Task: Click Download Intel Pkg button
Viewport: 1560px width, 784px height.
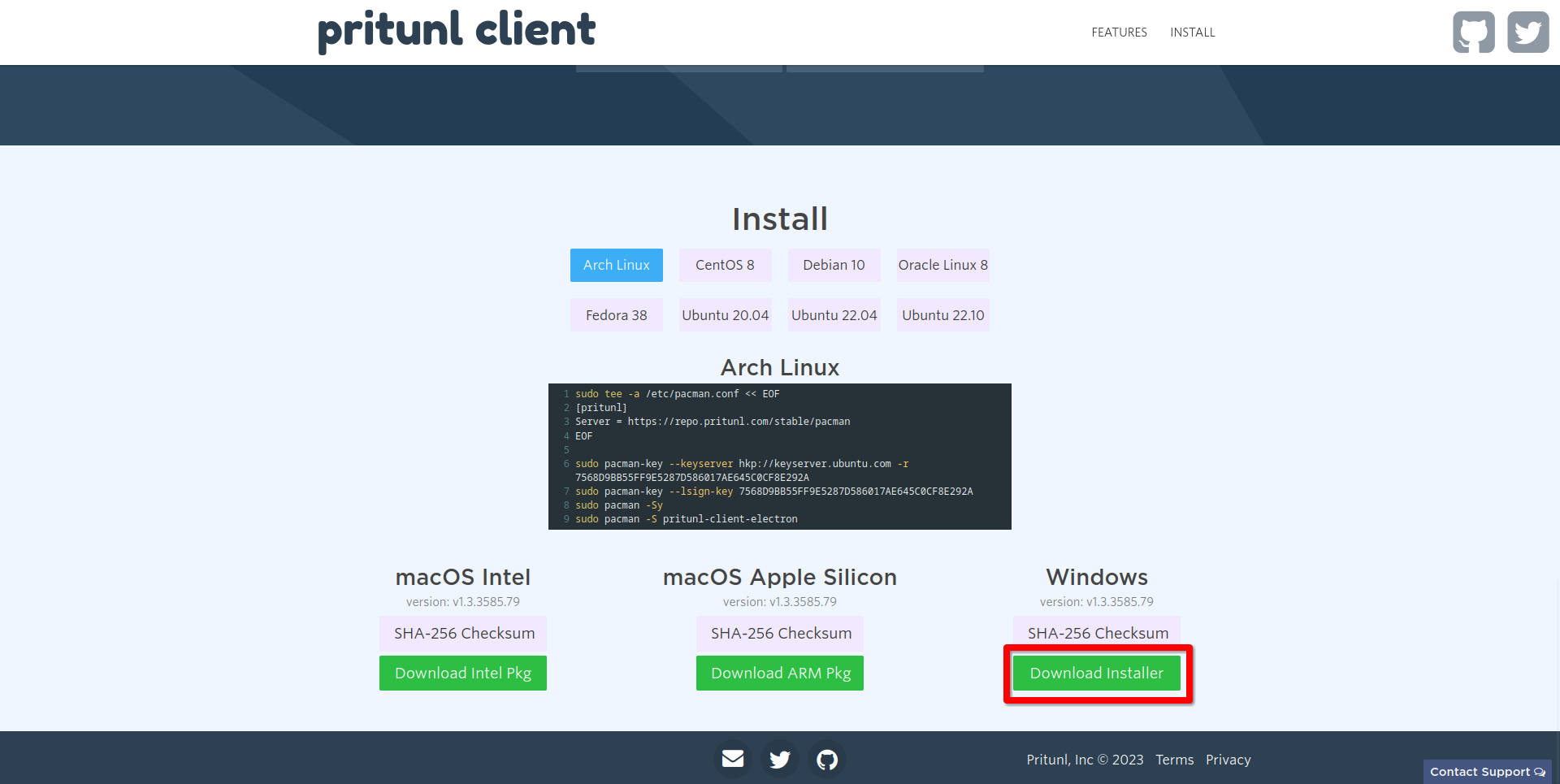Action: click(x=463, y=673)
